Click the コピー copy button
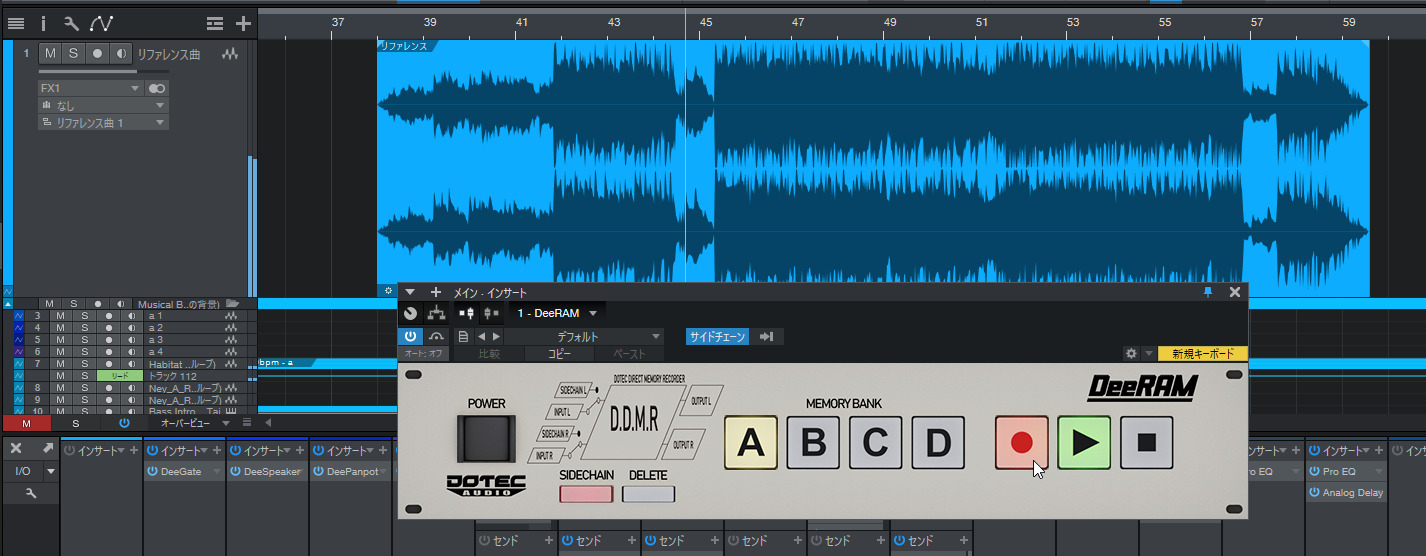Image resolution: width=1426 pixels, height=556 pixels. (x=560, y=353)
